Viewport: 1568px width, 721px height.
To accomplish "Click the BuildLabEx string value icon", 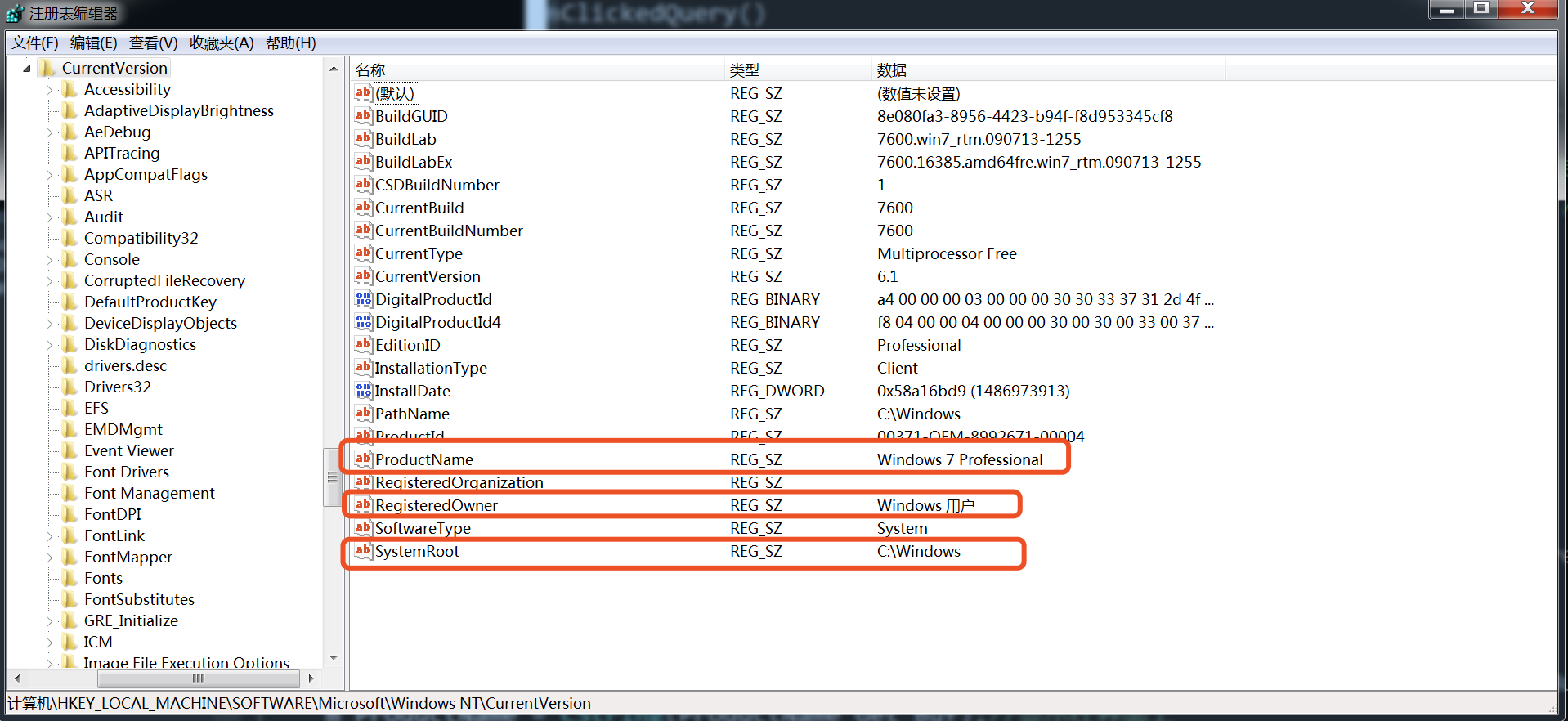I will coord(363,162).
